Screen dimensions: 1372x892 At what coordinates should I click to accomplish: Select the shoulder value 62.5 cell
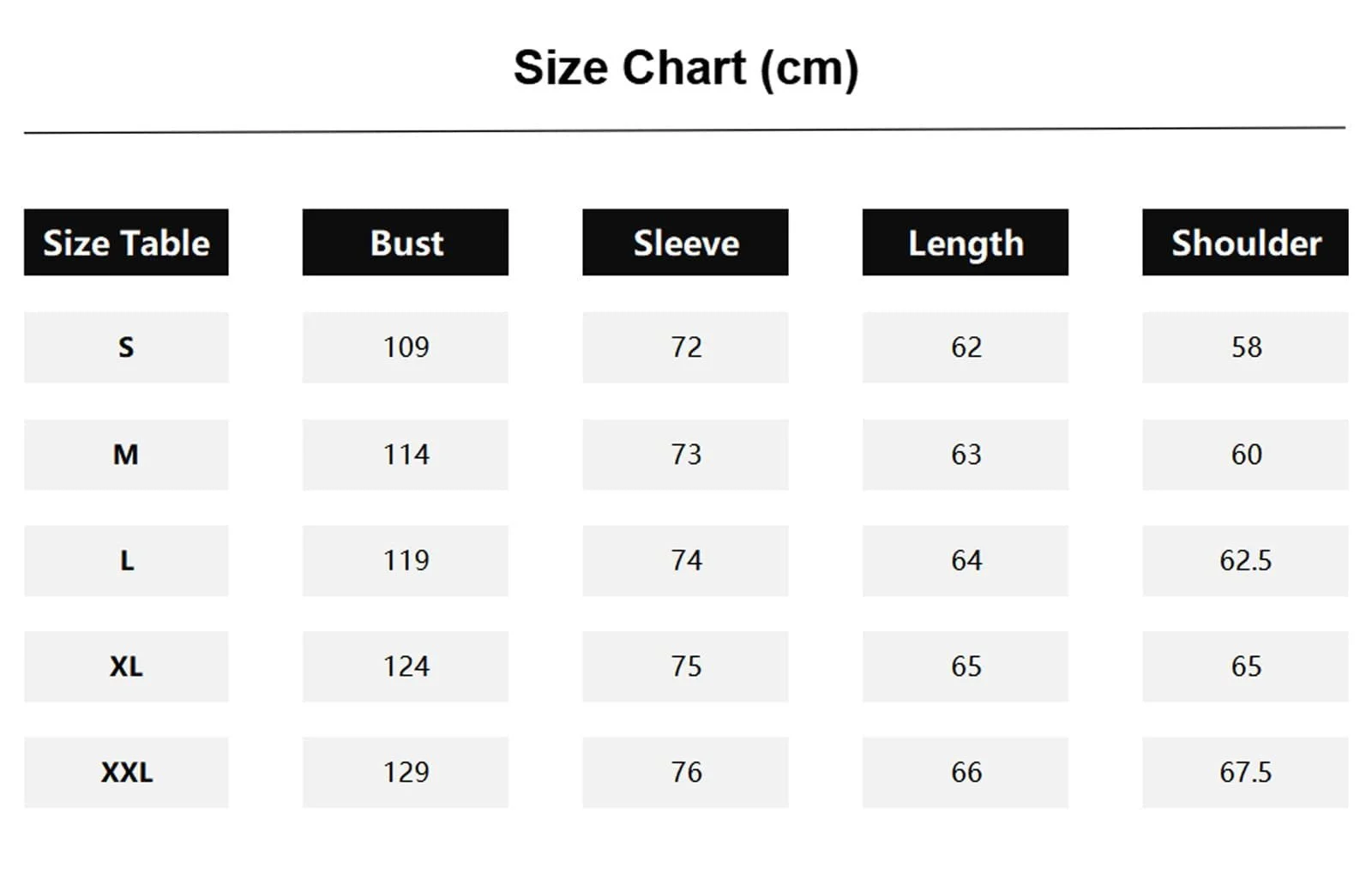(1245, 561)
